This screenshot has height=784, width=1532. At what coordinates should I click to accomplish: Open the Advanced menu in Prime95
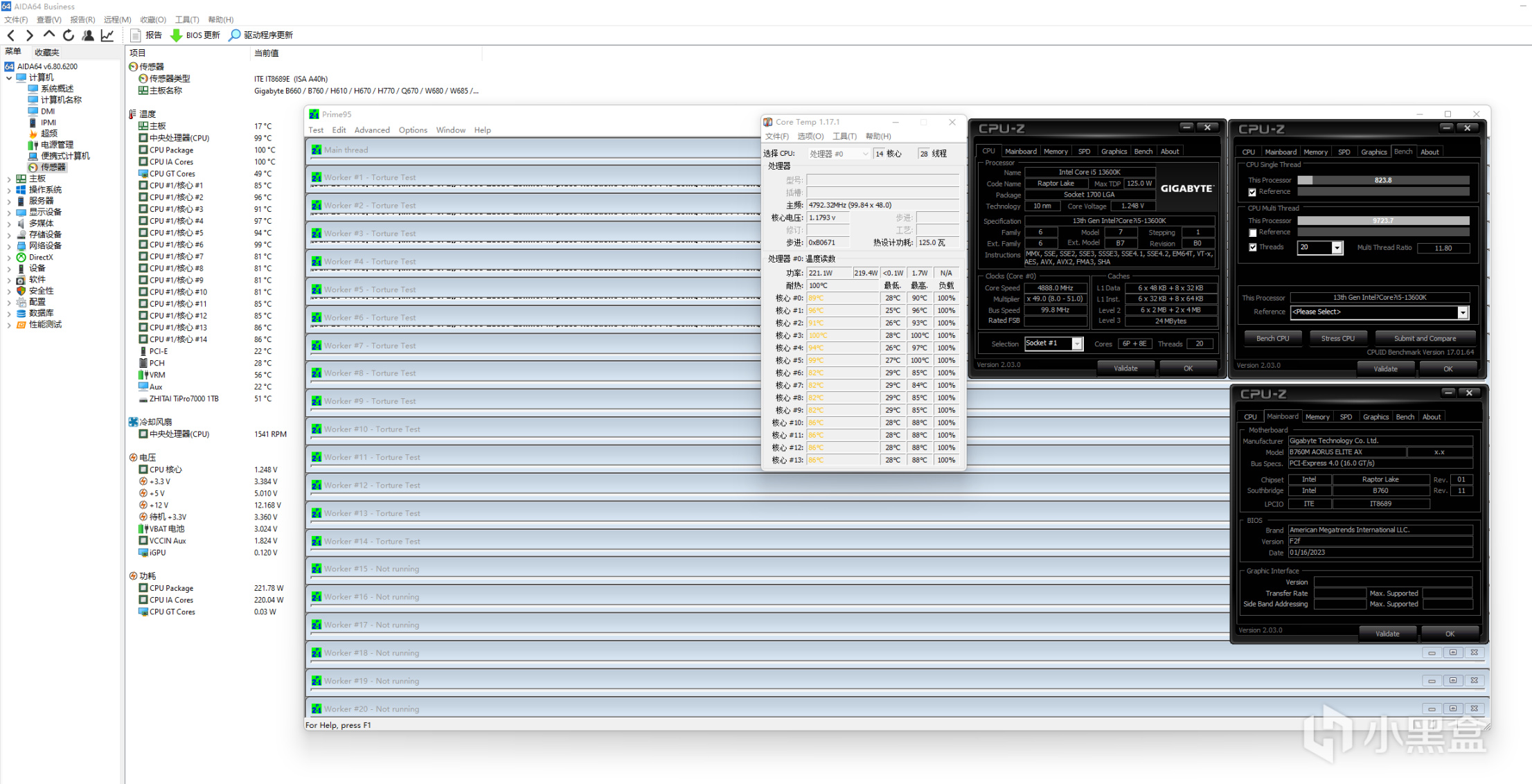(x=372, y=130)
